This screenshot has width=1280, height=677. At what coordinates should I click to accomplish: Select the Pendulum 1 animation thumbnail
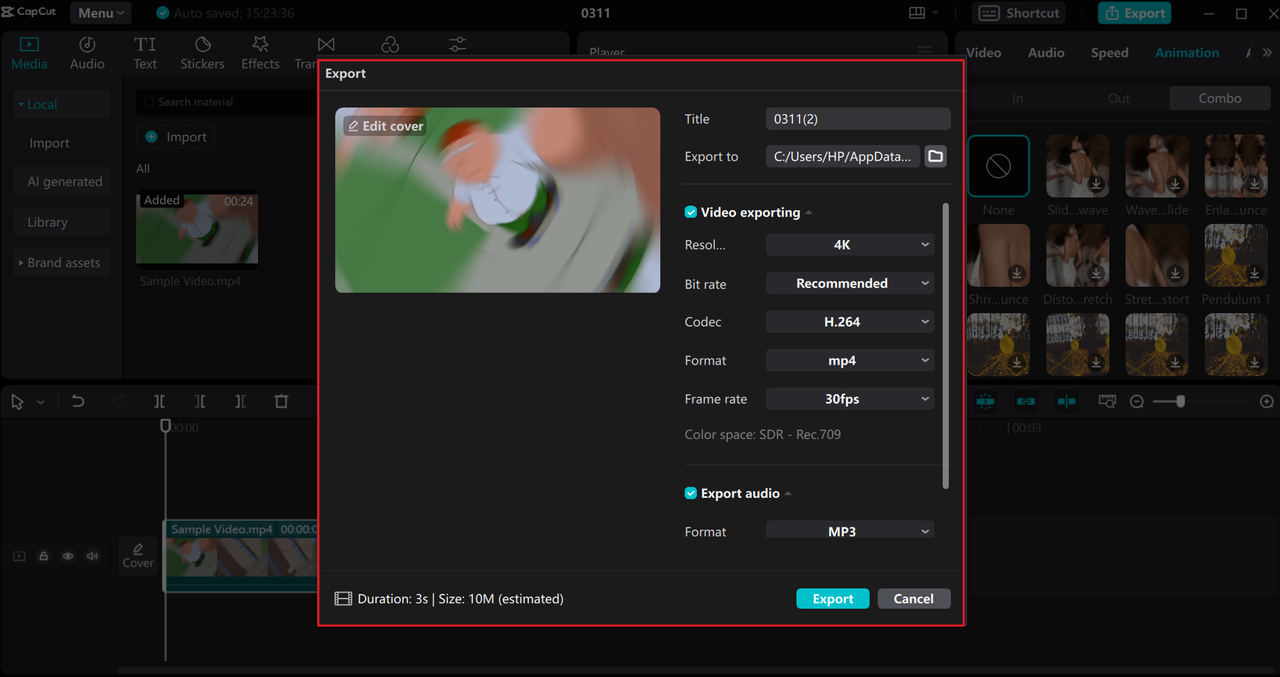click(1236, 255)
